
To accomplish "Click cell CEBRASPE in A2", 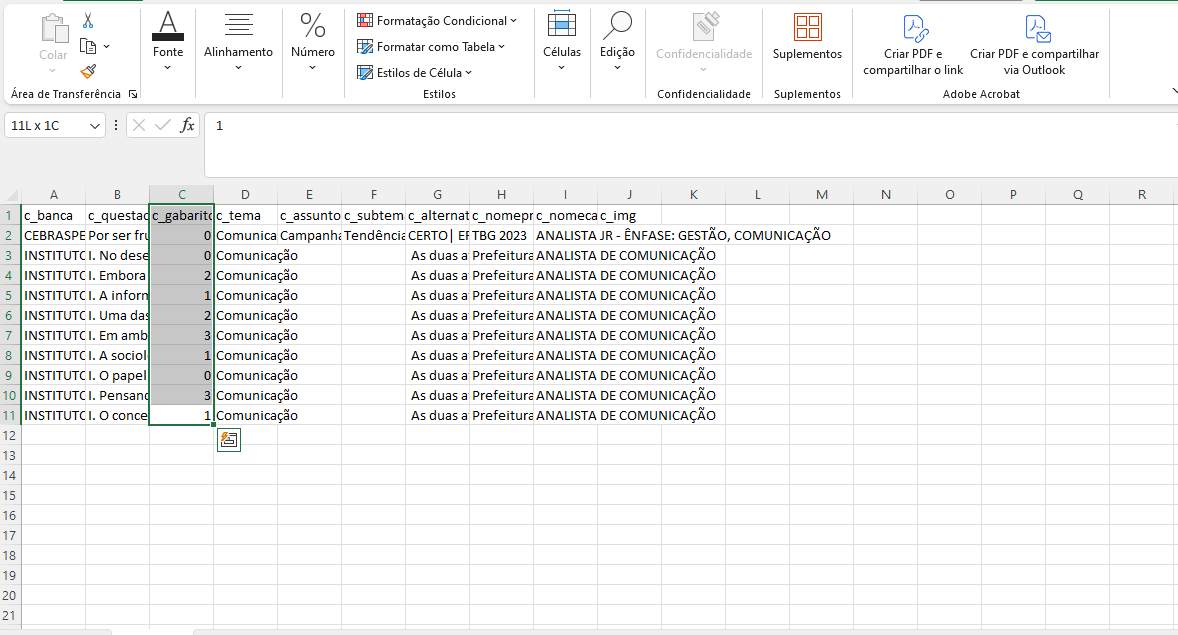I will [53, 235].
